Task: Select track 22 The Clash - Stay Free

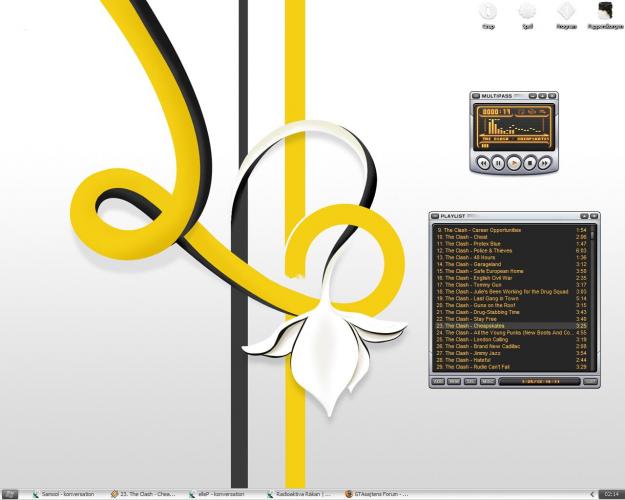Action: click(x=512, y=319)
